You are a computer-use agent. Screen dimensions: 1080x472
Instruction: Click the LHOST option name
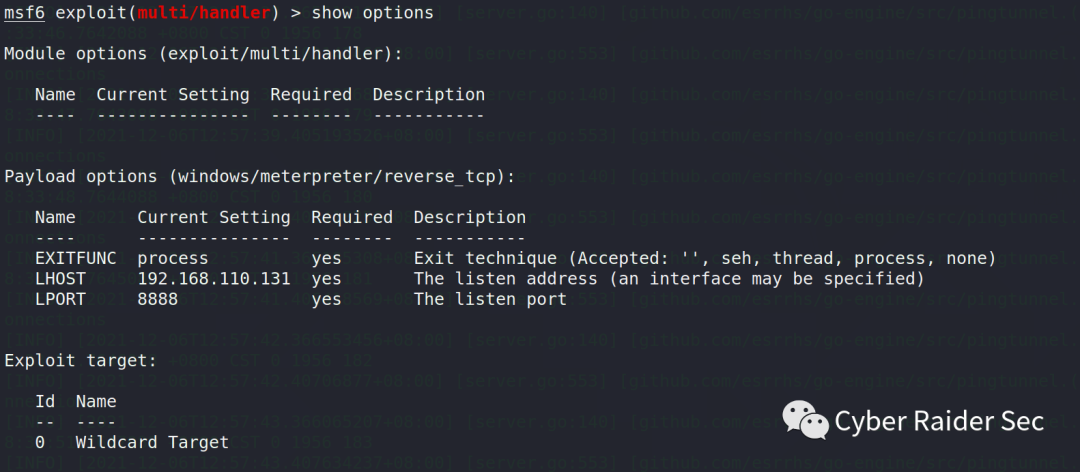point(61,279)
